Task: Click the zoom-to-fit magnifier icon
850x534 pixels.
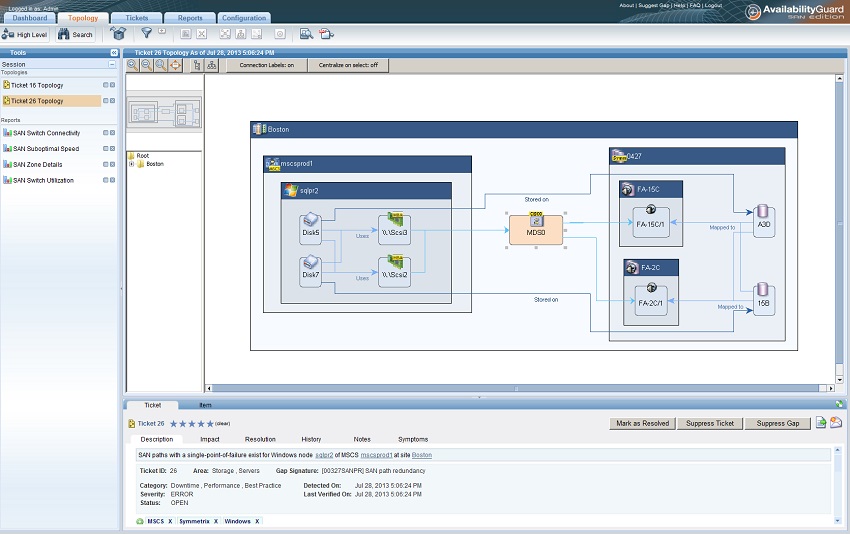Action: point(161,65)
